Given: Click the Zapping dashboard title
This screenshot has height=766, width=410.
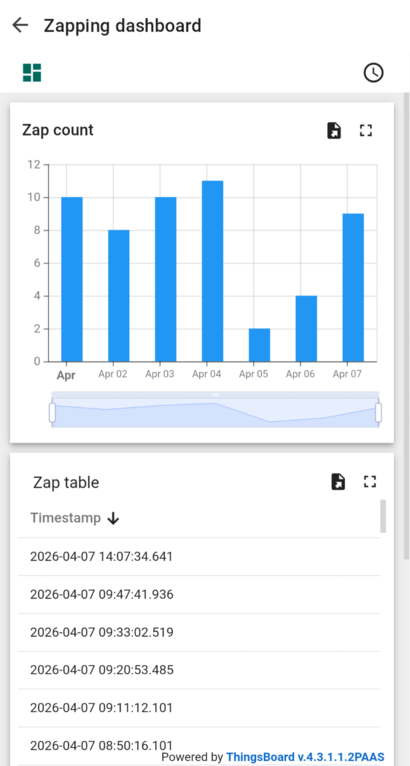Looking at the screenshot, I should point(123,25).
